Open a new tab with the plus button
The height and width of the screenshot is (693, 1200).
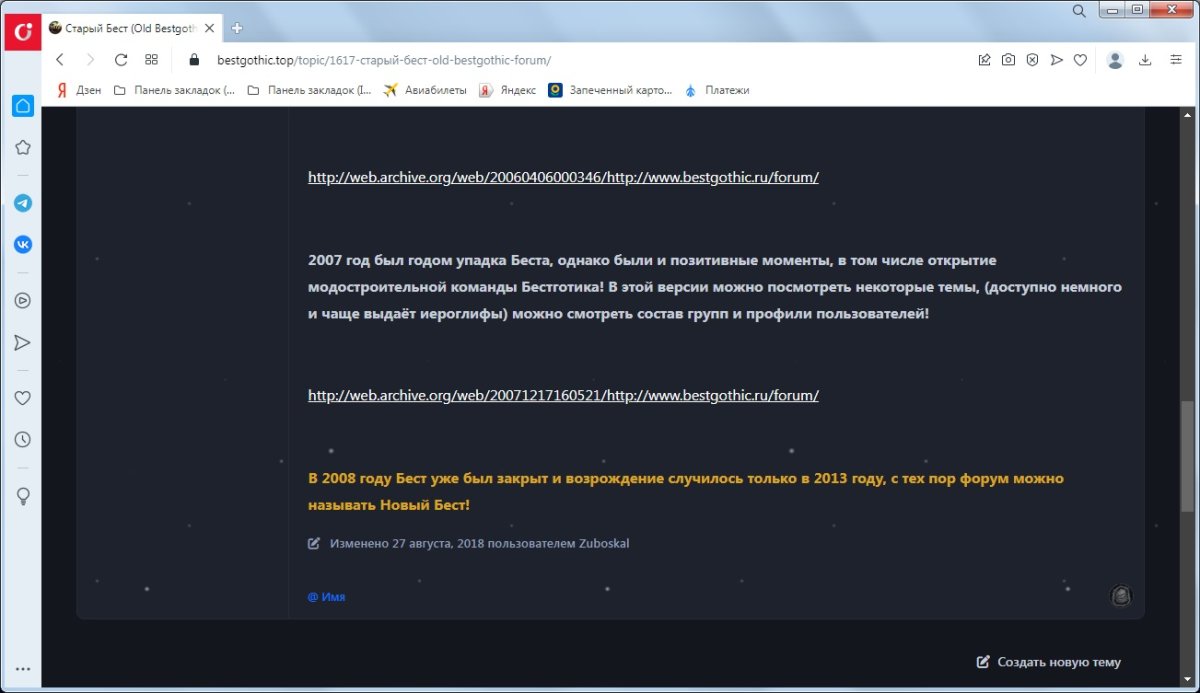(237, 28)
